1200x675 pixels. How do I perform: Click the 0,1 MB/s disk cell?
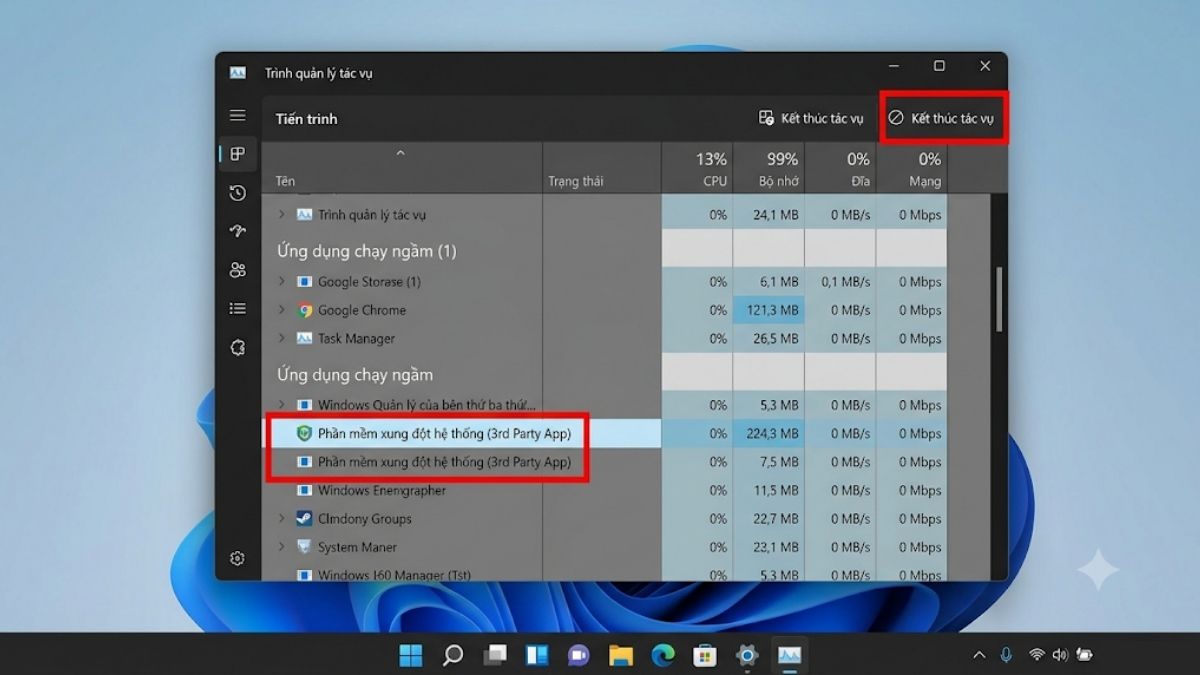(x=840, y=282)
